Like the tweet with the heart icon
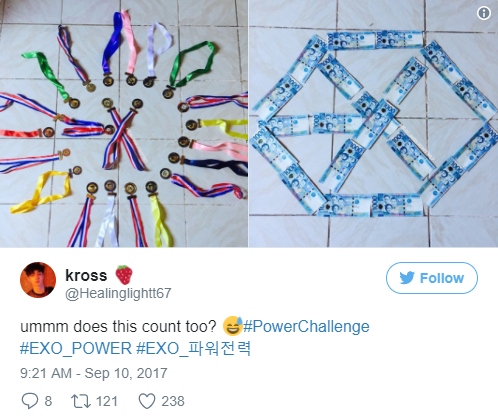 (147, 401)
